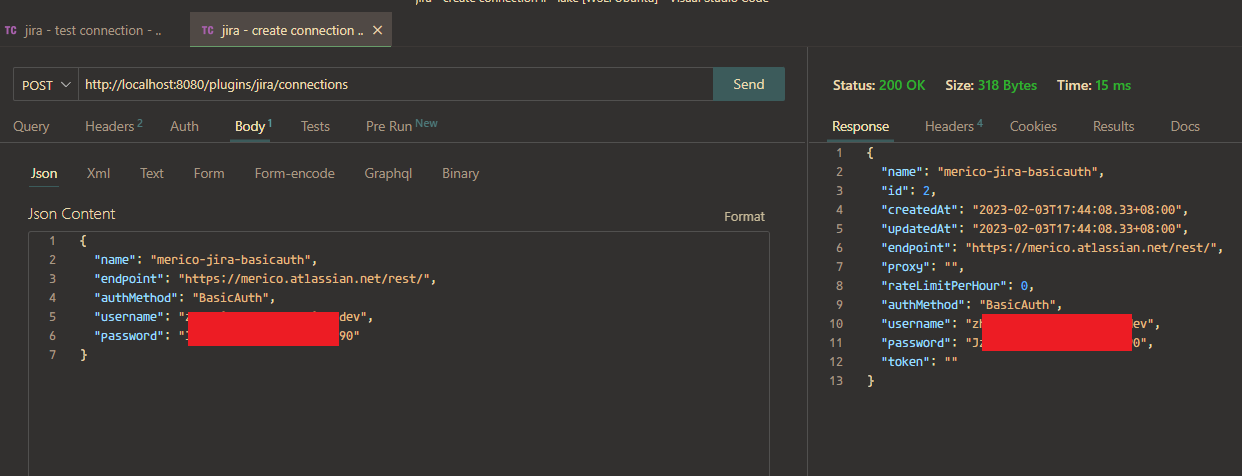The image size is (1242, 476).
Task: Open the POST method dropdown
Action: point(46,85)
